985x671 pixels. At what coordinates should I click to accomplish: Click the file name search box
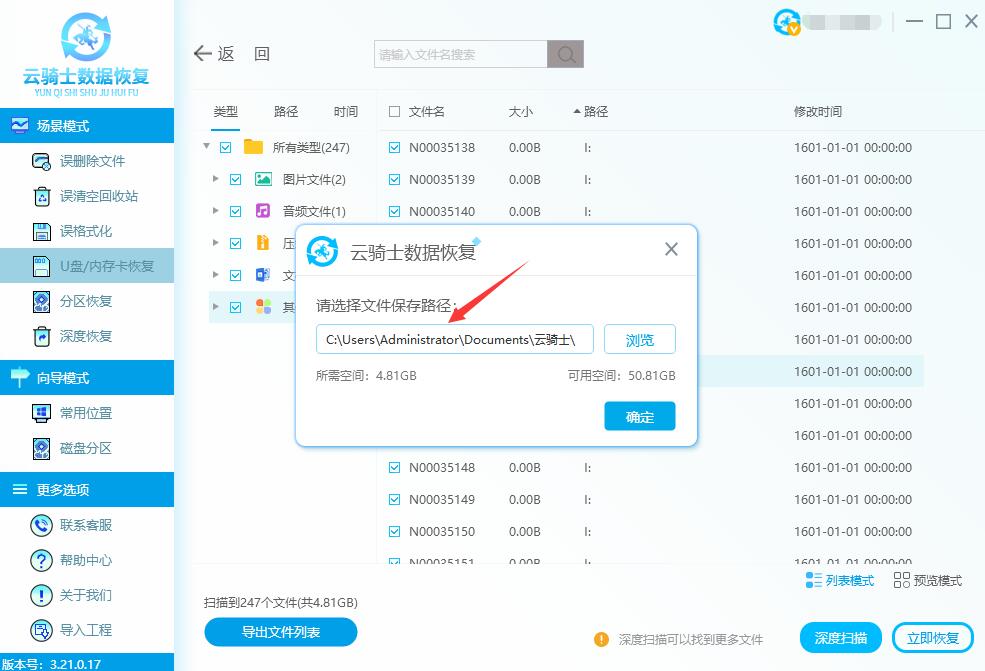461,55
